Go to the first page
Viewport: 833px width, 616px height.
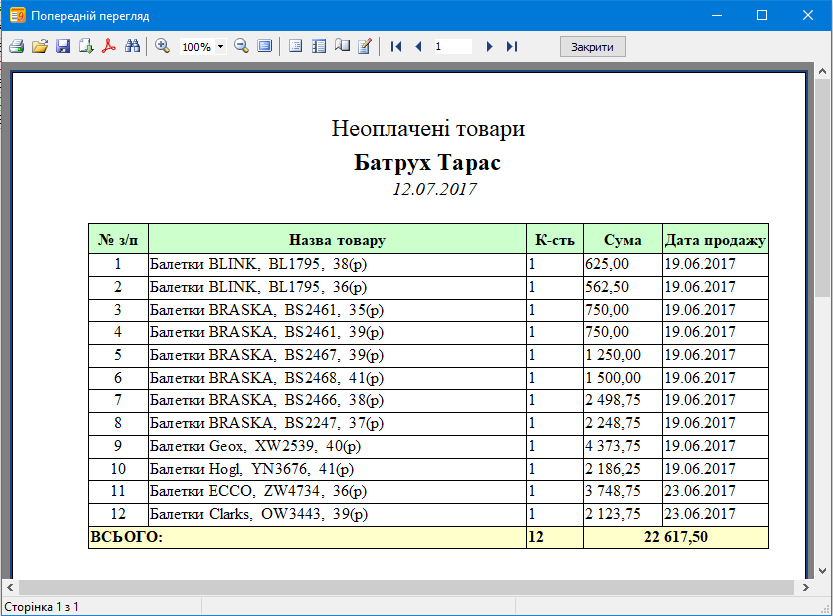396,46
